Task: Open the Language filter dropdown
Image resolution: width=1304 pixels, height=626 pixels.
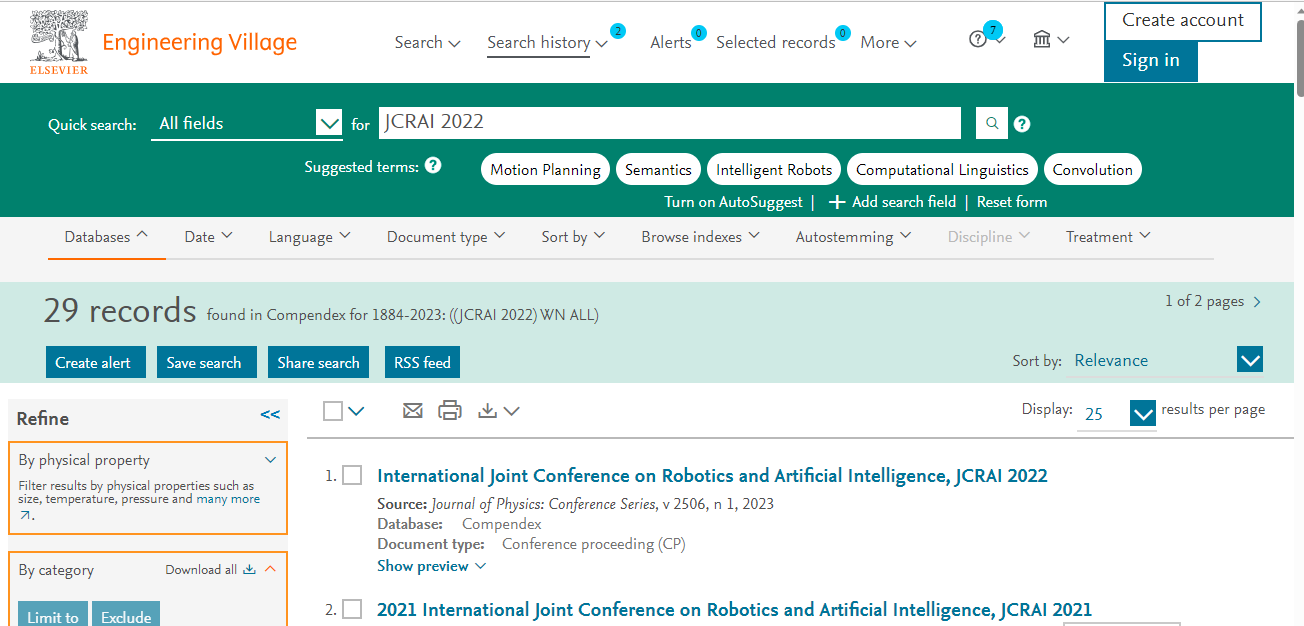Action: coord(310,237)
